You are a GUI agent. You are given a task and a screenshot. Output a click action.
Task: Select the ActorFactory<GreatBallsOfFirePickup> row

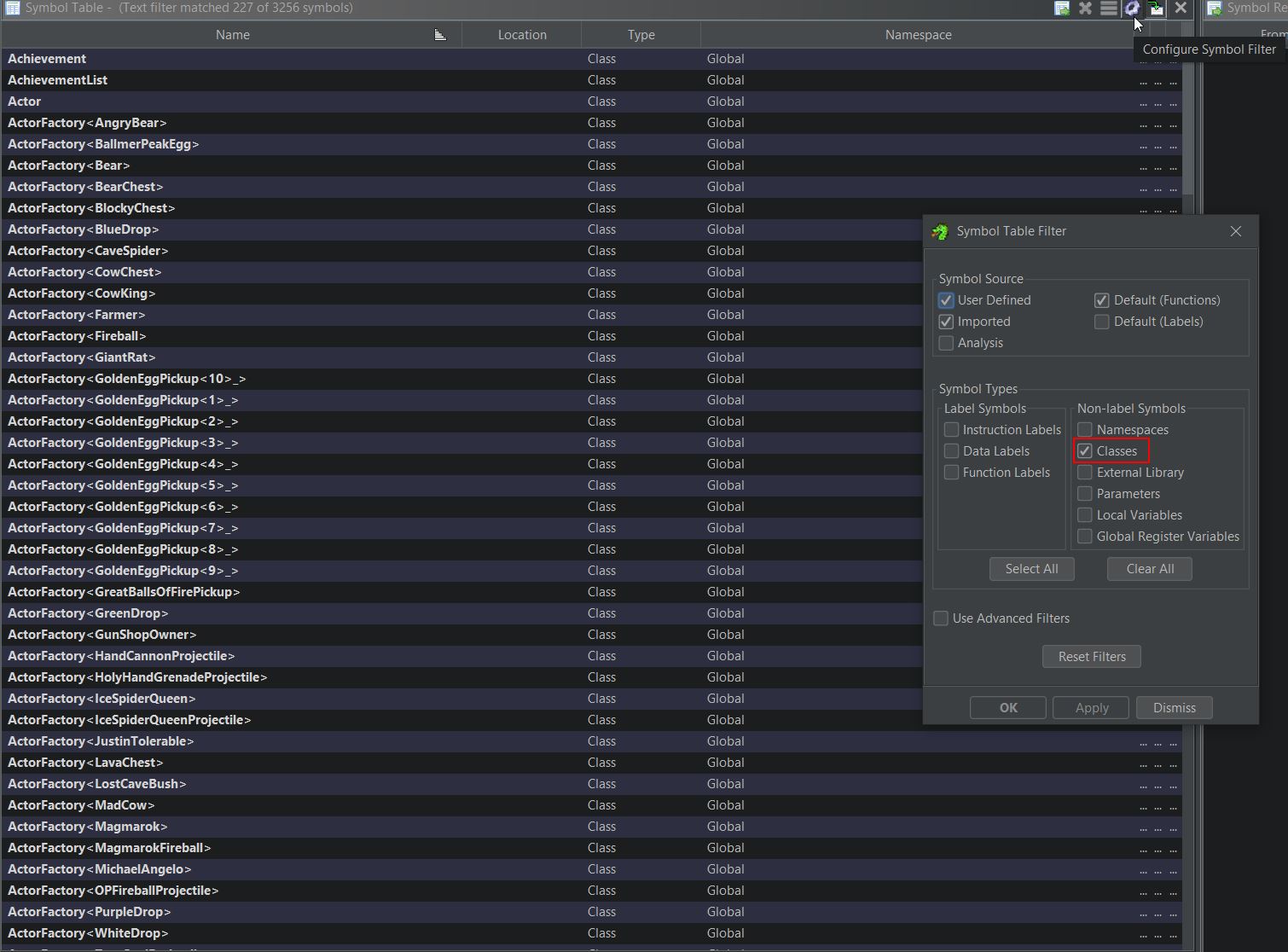(x=462, y=592)
